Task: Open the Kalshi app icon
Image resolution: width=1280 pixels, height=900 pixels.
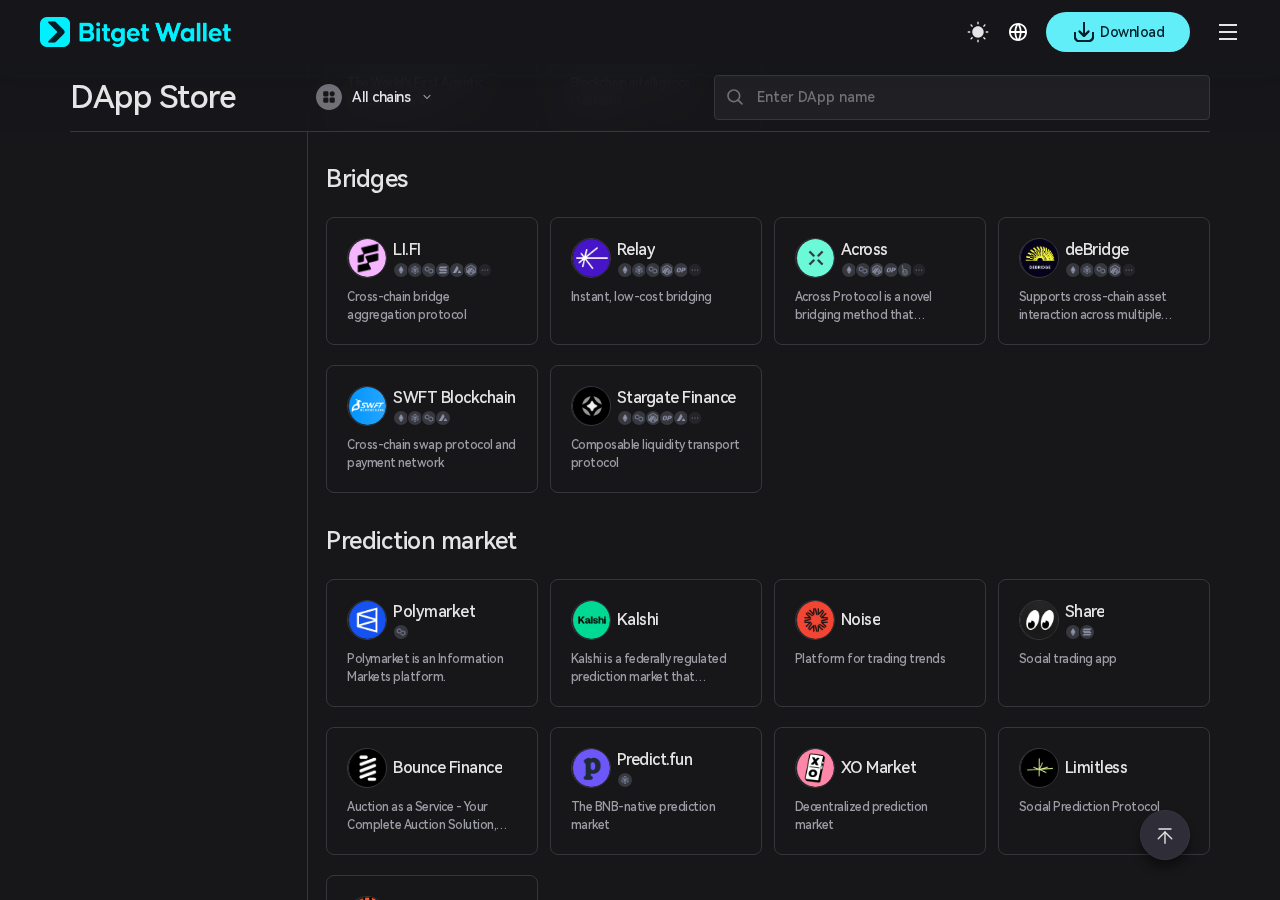Action: point(591,620)
